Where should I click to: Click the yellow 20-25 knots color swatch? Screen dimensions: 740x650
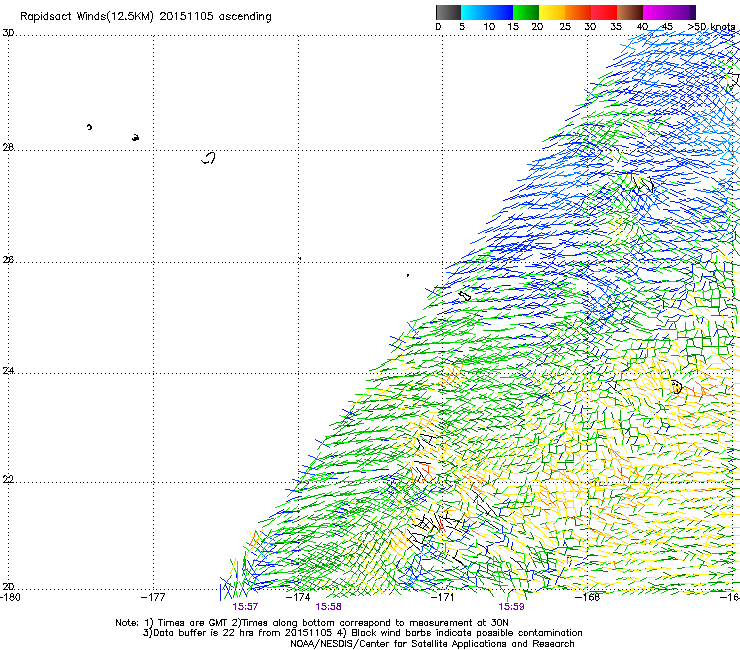tap(552, 12)
